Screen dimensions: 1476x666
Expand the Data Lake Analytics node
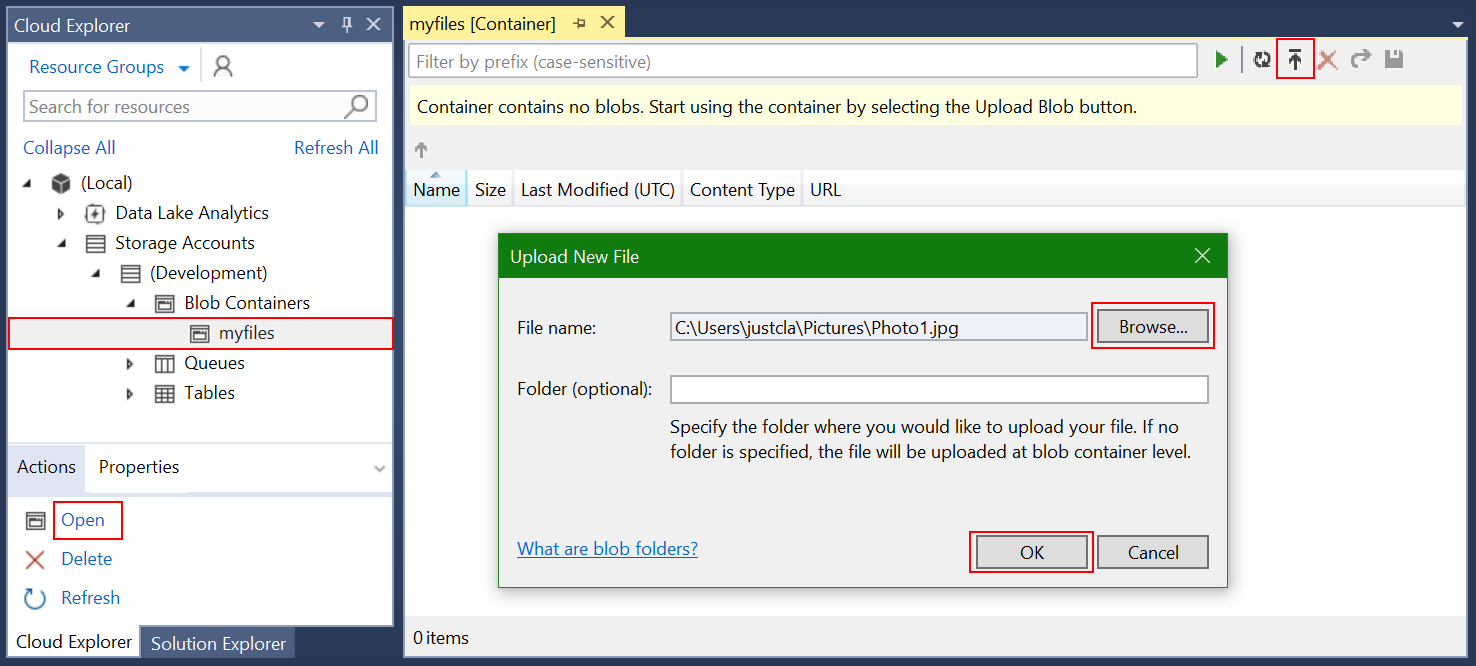point(61,213)
